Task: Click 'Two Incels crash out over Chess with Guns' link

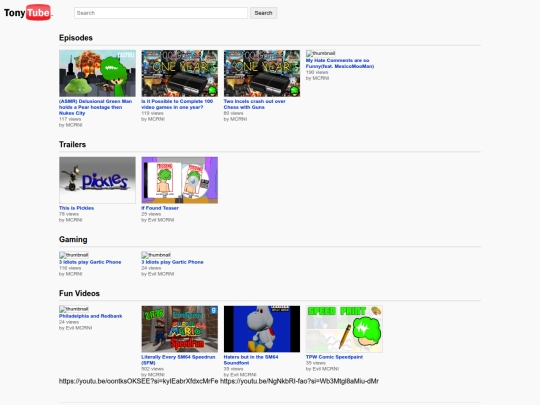Action: tap(255, 104)
